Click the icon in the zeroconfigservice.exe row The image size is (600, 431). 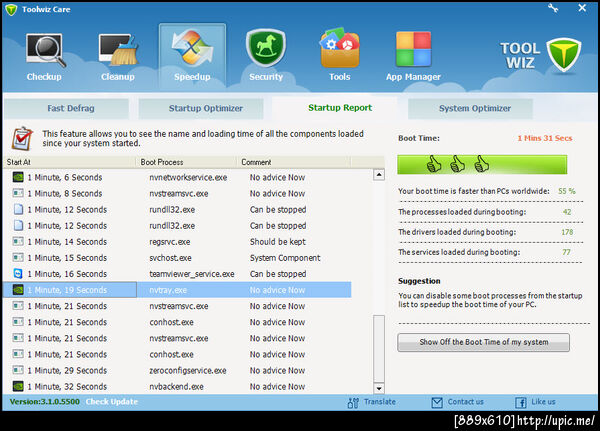click(18, 370)
